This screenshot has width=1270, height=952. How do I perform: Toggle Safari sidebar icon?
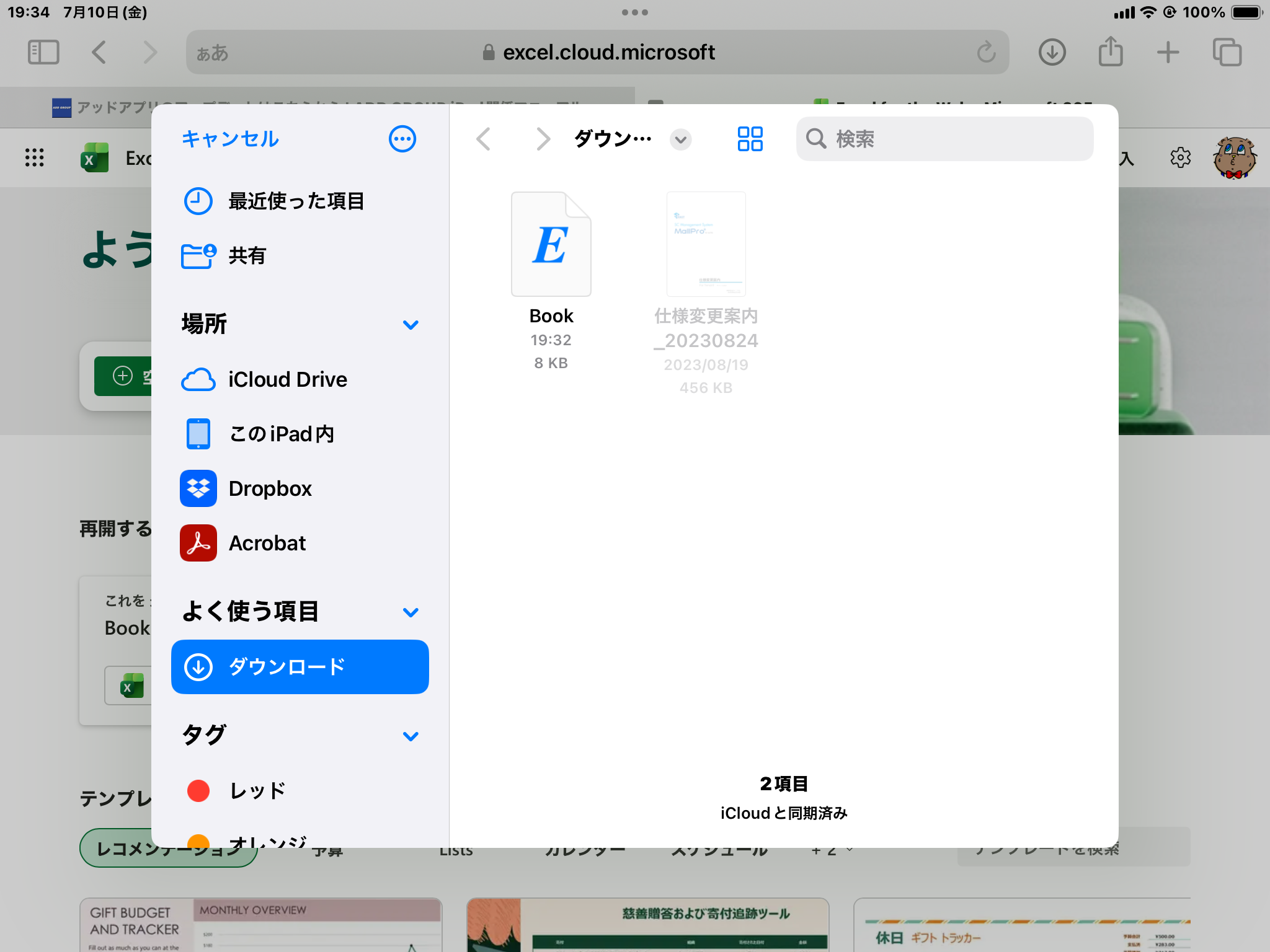(x=43, y=52)
